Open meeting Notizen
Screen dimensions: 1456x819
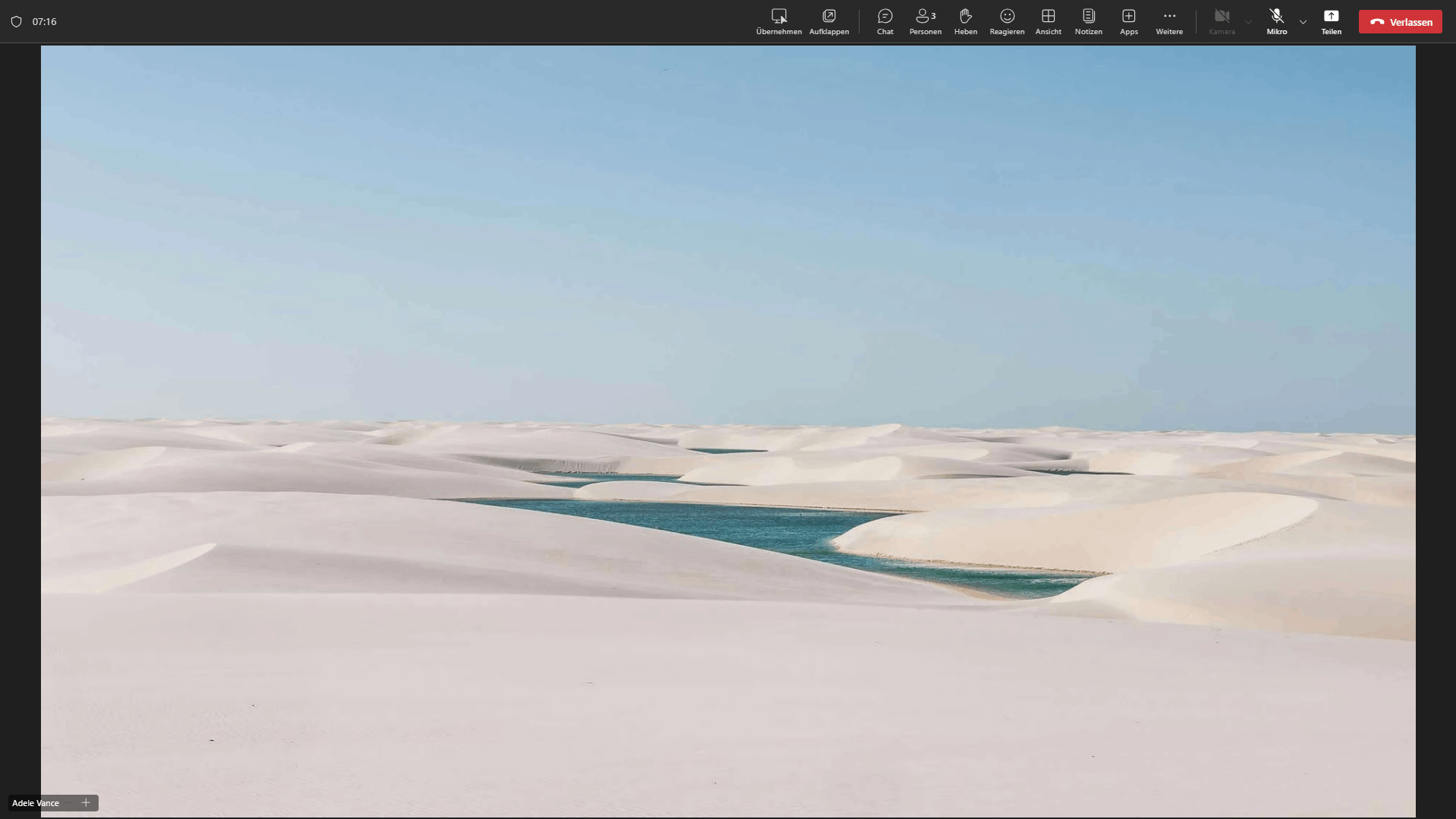click(1088, 22)
